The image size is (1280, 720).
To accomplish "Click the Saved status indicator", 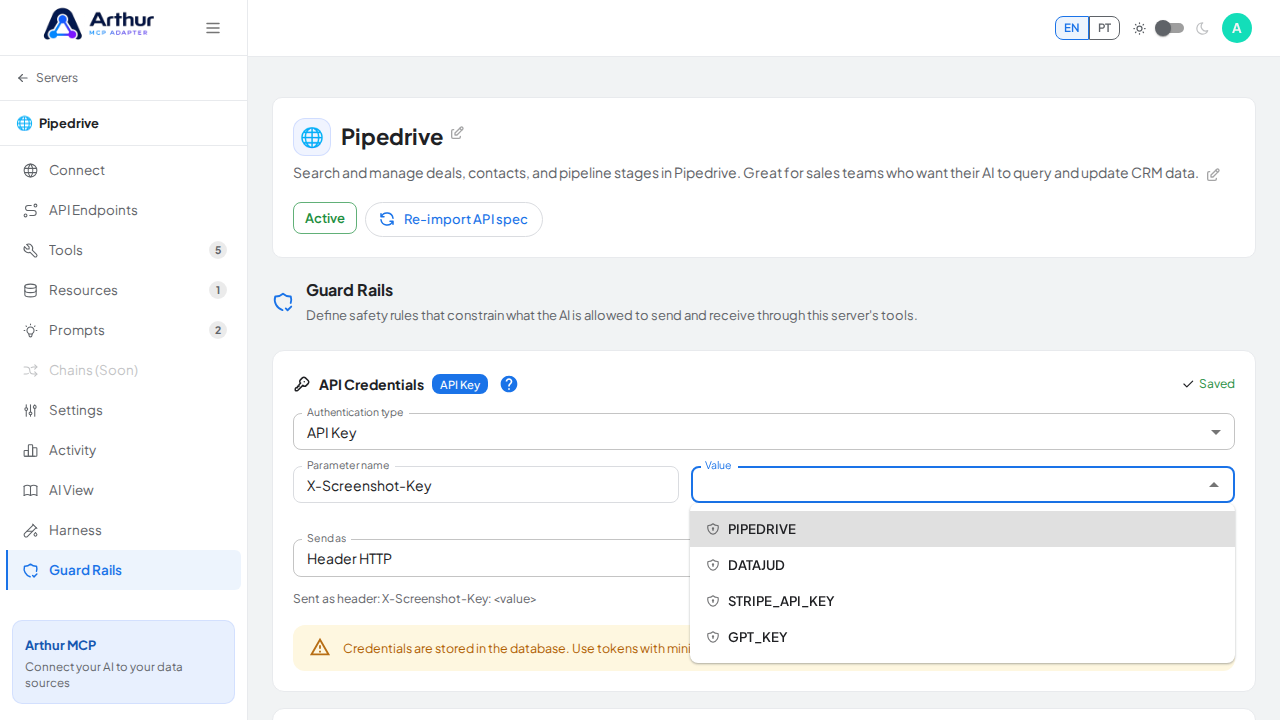I will click(1208, 384).
